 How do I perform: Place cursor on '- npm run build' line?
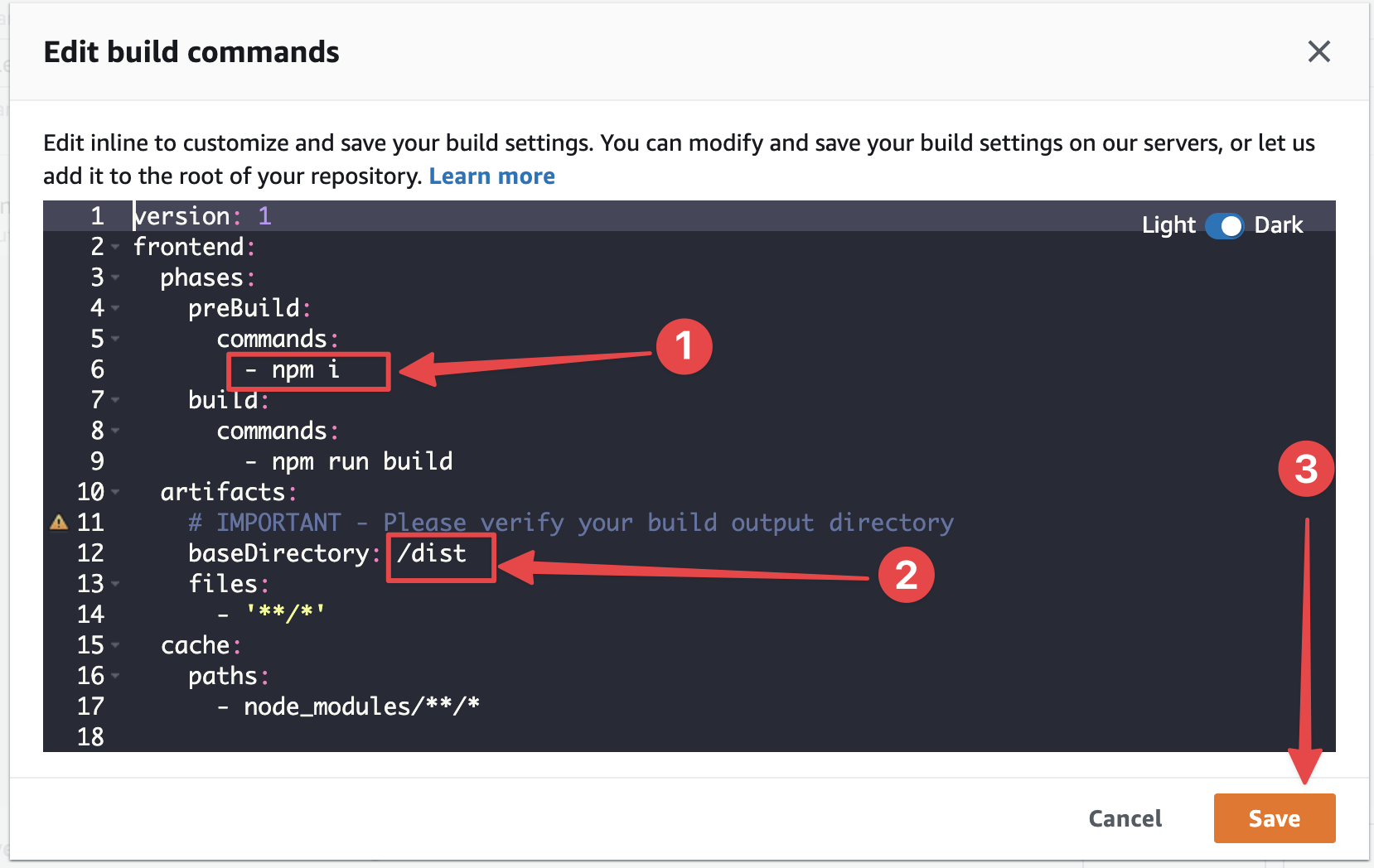click(349, 461)
